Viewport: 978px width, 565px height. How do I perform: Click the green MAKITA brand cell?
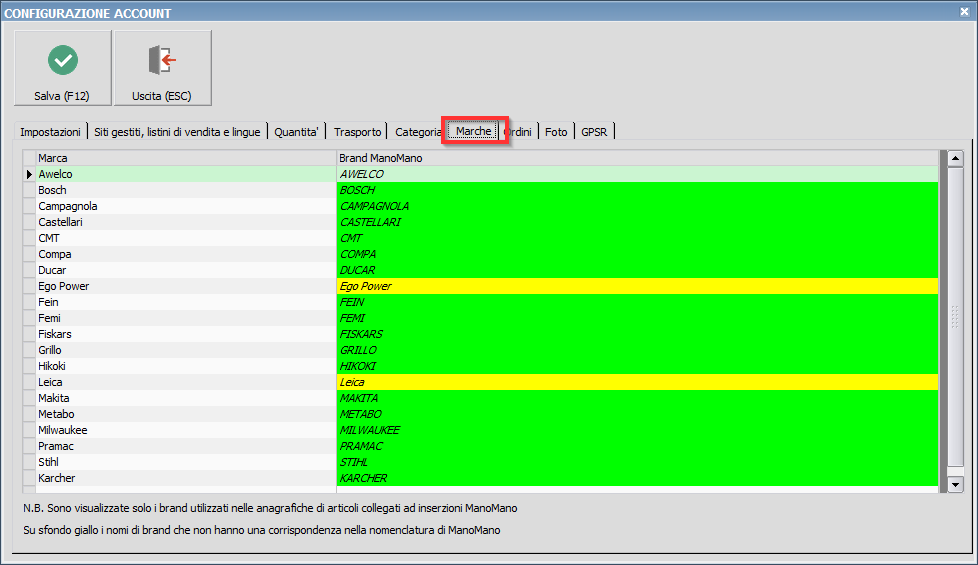pyautogui.click(x=637, y=398)
